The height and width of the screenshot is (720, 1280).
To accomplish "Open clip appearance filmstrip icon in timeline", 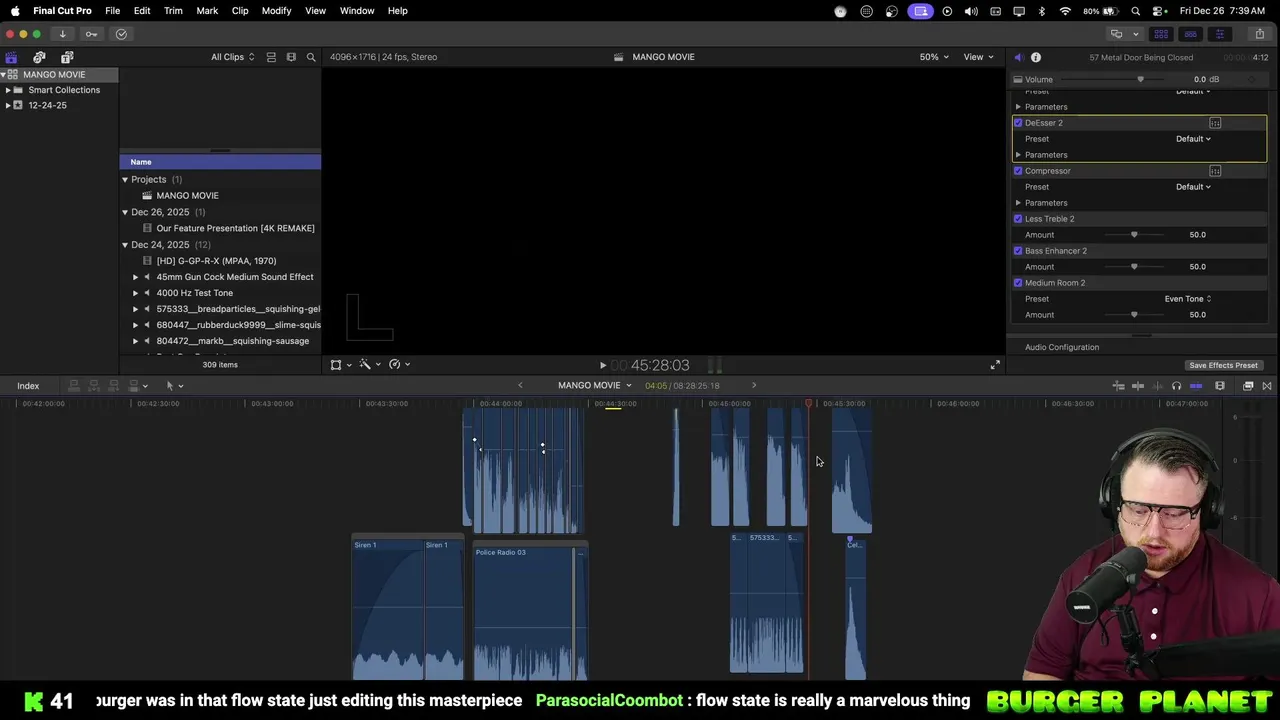I will [x=1220, y=386].
